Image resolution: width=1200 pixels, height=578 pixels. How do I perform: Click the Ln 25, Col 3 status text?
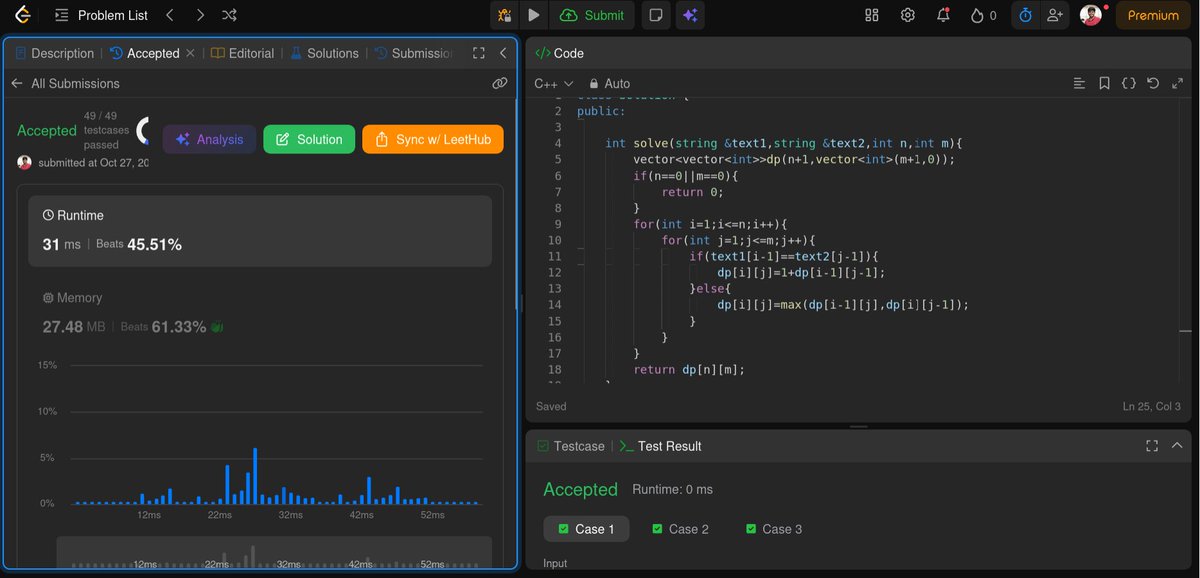[x=1151, y=406]
